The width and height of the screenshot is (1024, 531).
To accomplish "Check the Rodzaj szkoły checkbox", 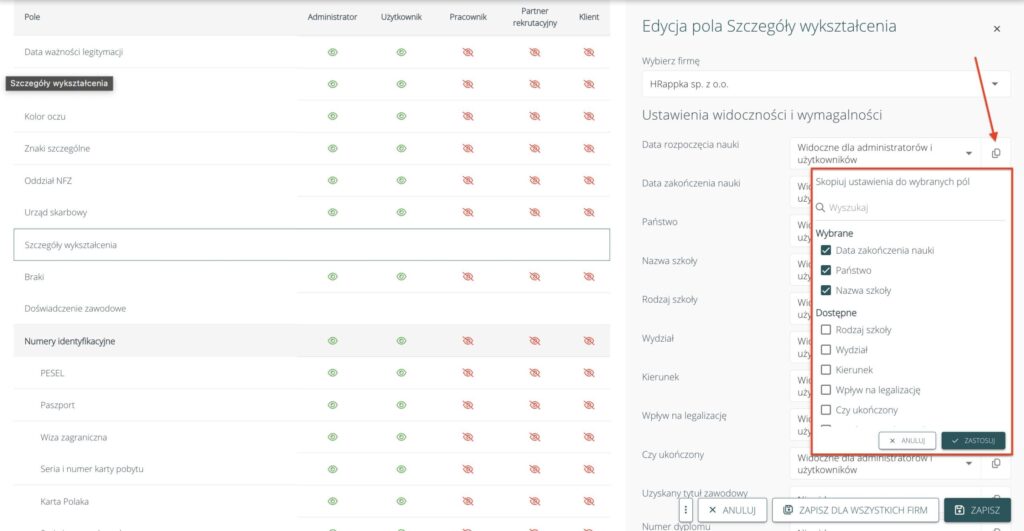I will click(x=826, y=330).
